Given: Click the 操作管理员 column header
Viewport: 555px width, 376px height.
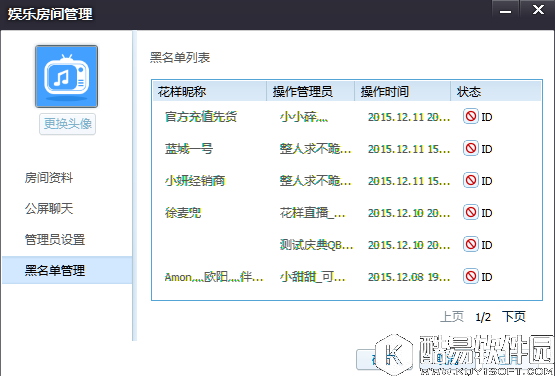Looking at the screenshot, I should [310, 91].
